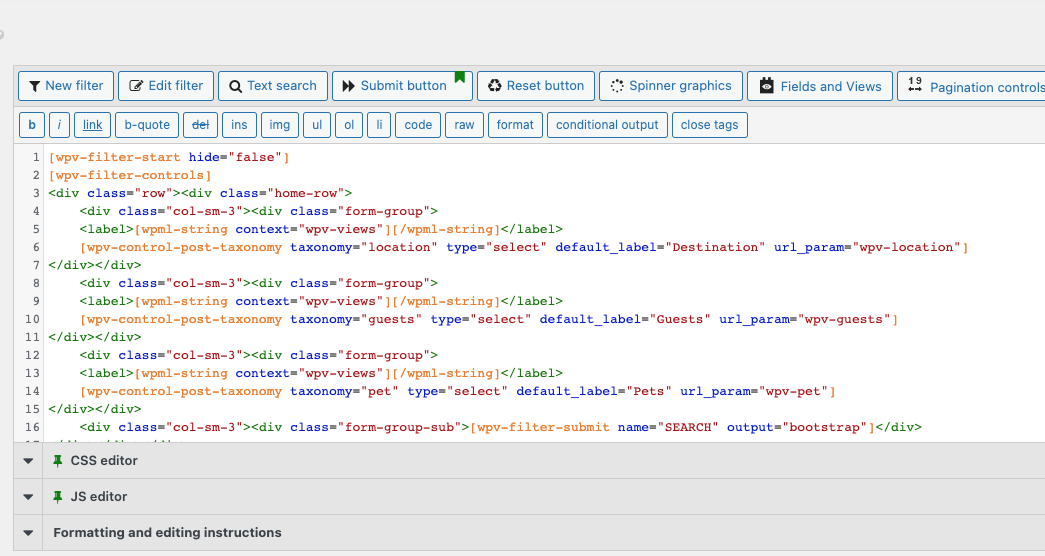Insert ins tag
The height and width of the screenshot is (556, 1045).
[239, 125]
